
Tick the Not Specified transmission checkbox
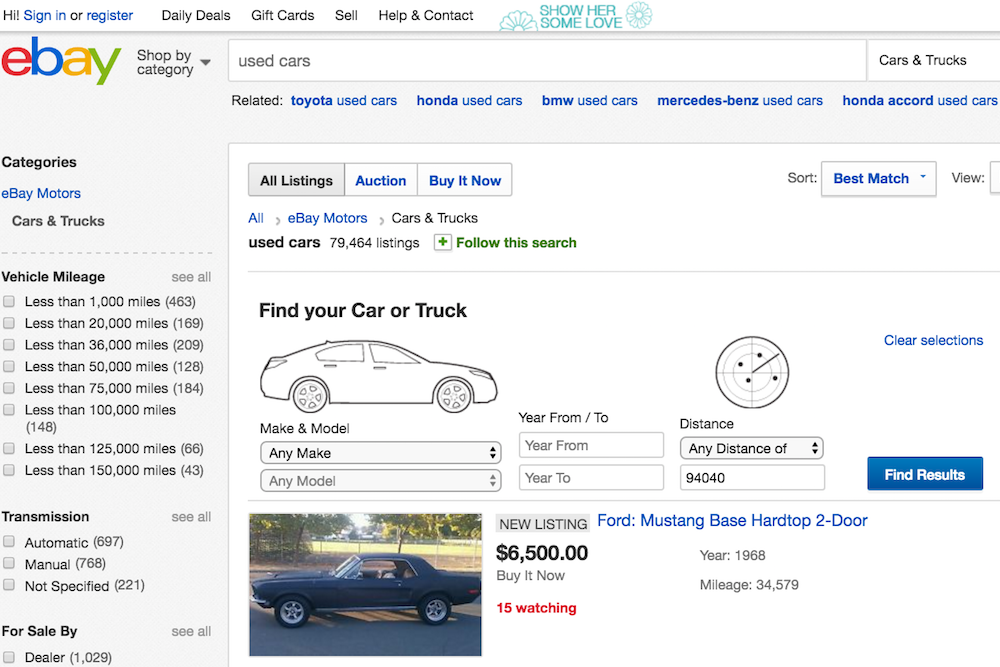pos(9,585)
